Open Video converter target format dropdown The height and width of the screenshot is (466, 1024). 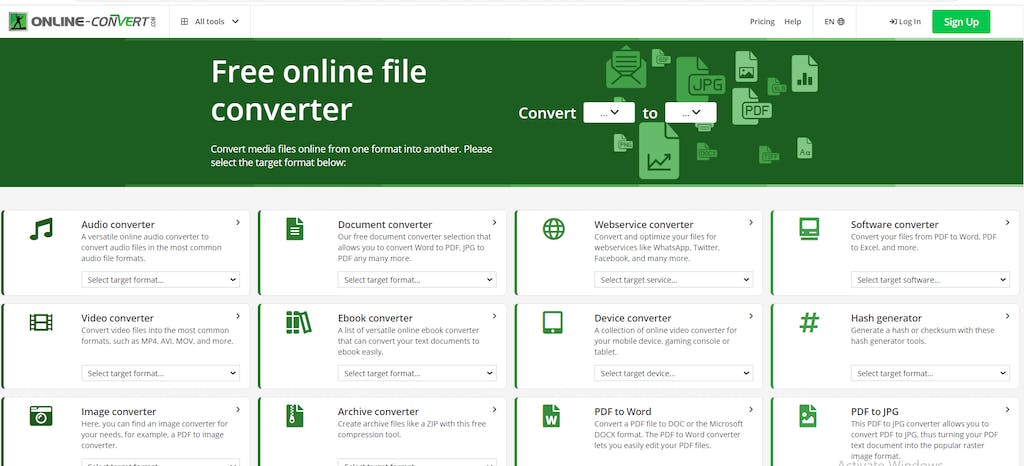tap(161, 373)
